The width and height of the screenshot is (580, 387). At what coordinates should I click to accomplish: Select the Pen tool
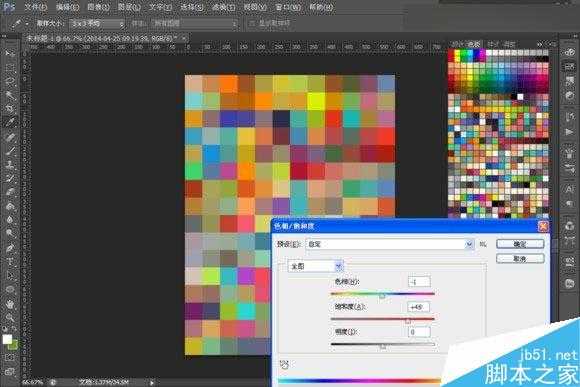10,247
